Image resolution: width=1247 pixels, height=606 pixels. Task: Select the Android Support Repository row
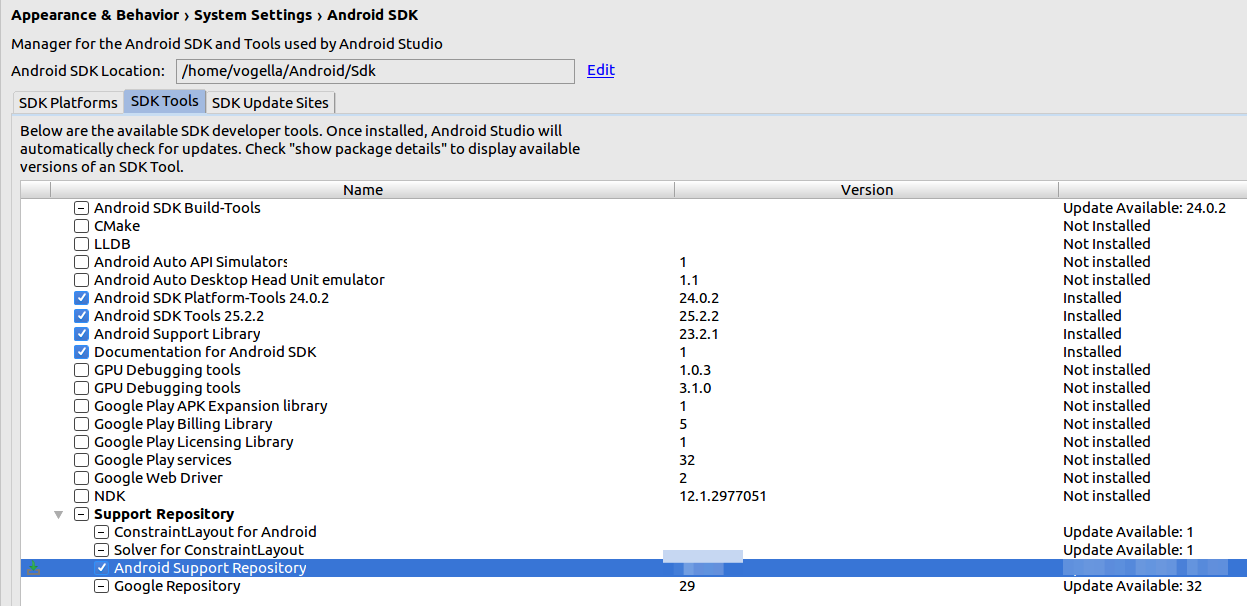click(634, 568)
